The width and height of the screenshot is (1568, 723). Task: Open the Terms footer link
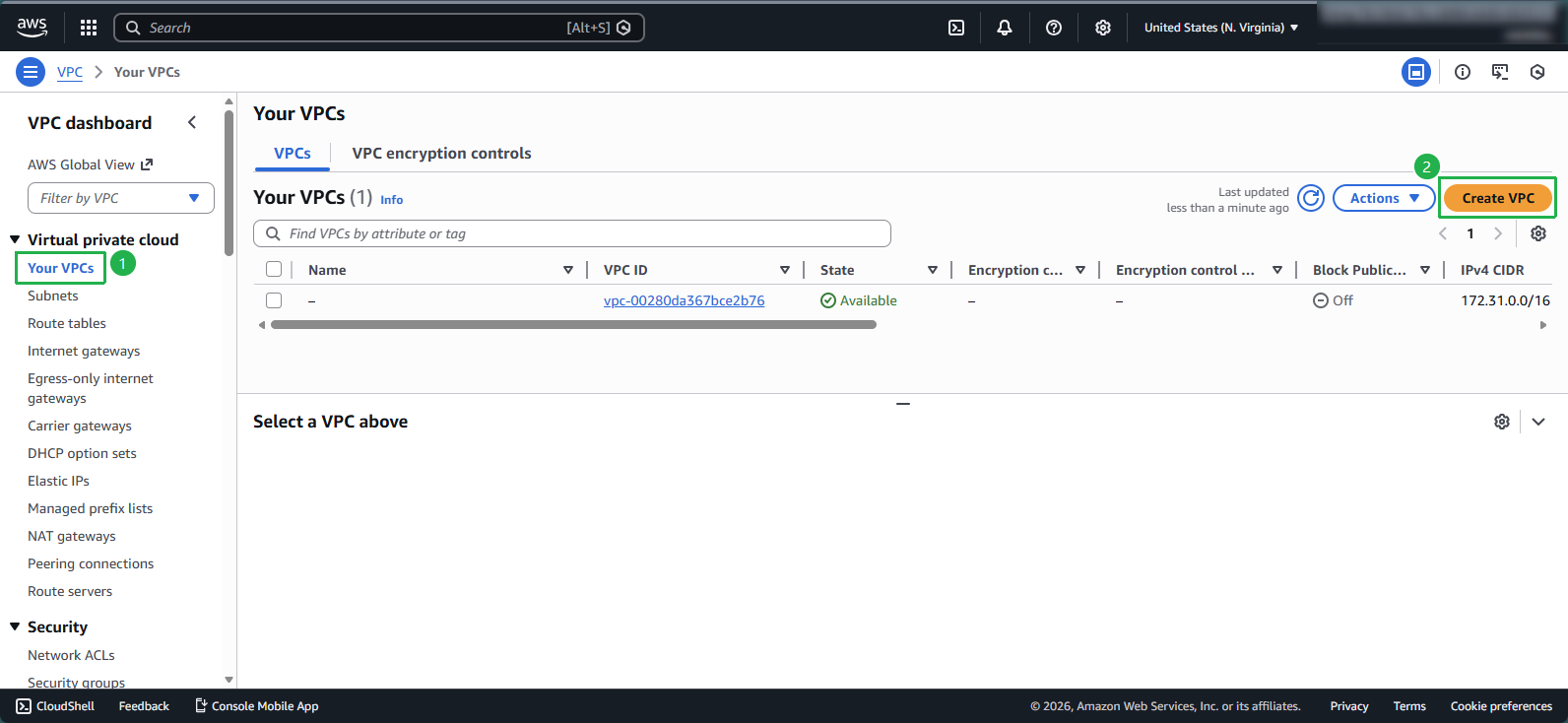pos(1409,706)
